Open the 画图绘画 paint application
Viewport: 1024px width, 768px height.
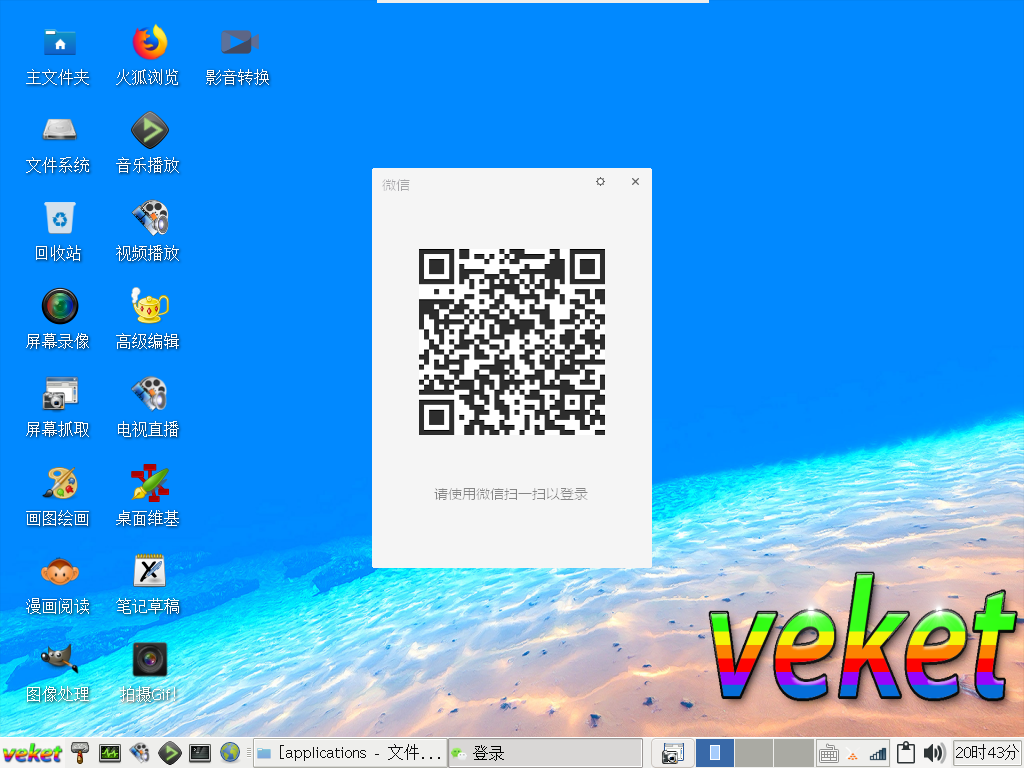[59, 484]
